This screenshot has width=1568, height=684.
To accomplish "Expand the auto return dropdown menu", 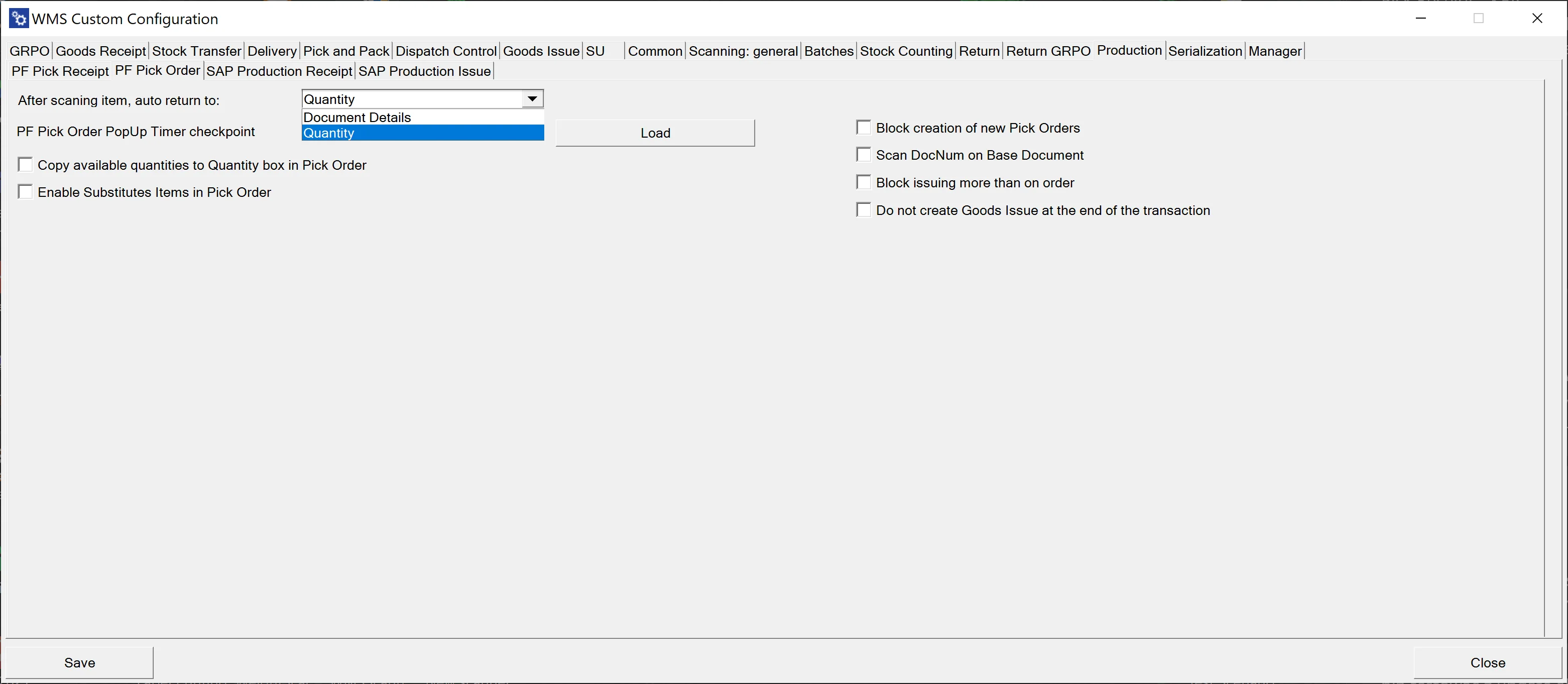I will click(x=533, y=98).
